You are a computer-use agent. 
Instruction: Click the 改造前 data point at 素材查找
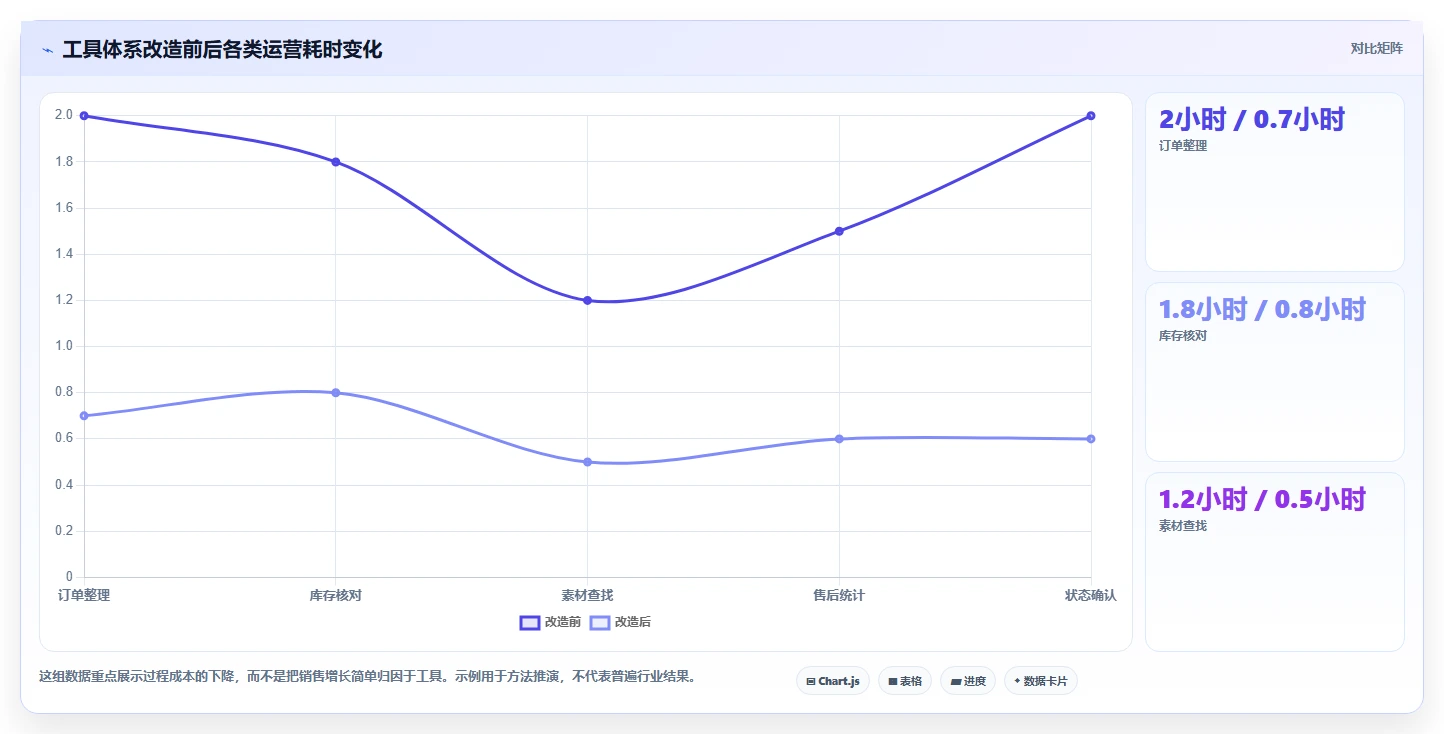tap(587, 300)
